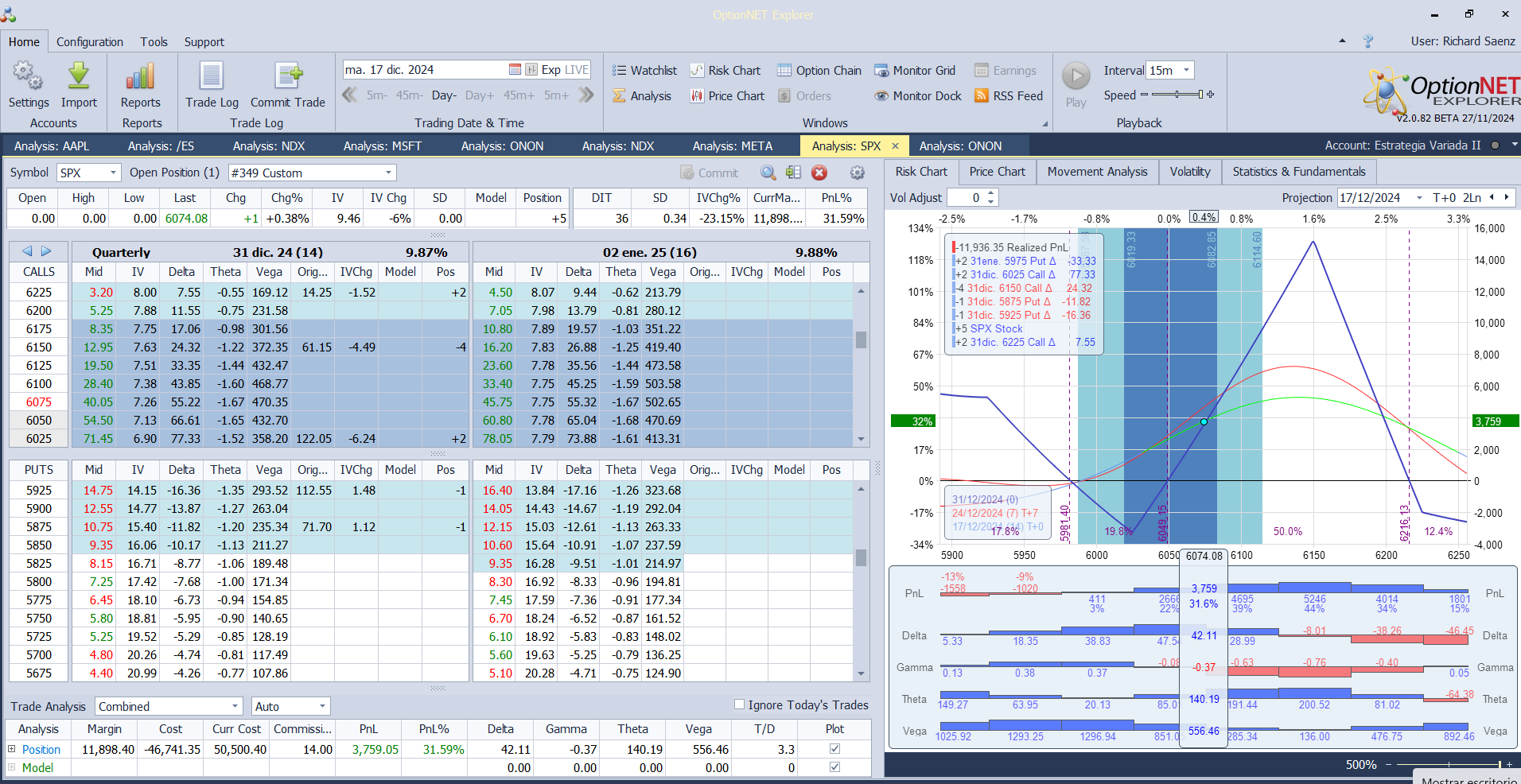
Task: Open the Reports chart icon
Action: (140, 77)
